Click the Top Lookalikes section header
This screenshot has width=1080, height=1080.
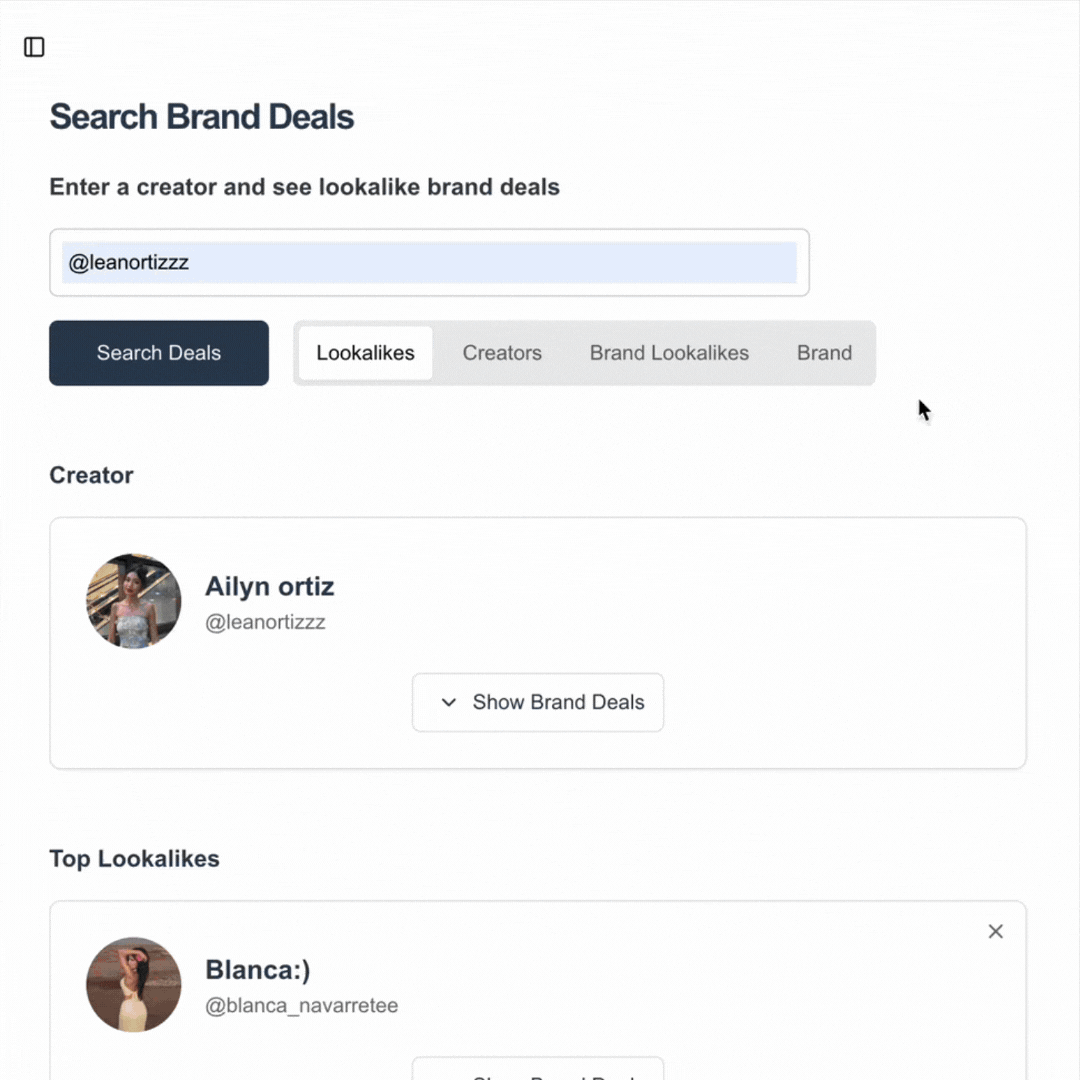(133, 858)
